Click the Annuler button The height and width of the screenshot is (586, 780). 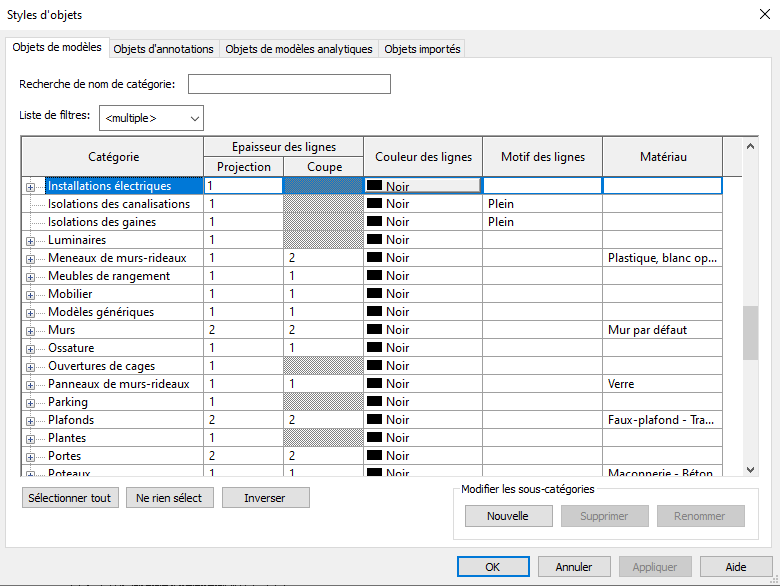pyautogui.click(x=574, y=567)
